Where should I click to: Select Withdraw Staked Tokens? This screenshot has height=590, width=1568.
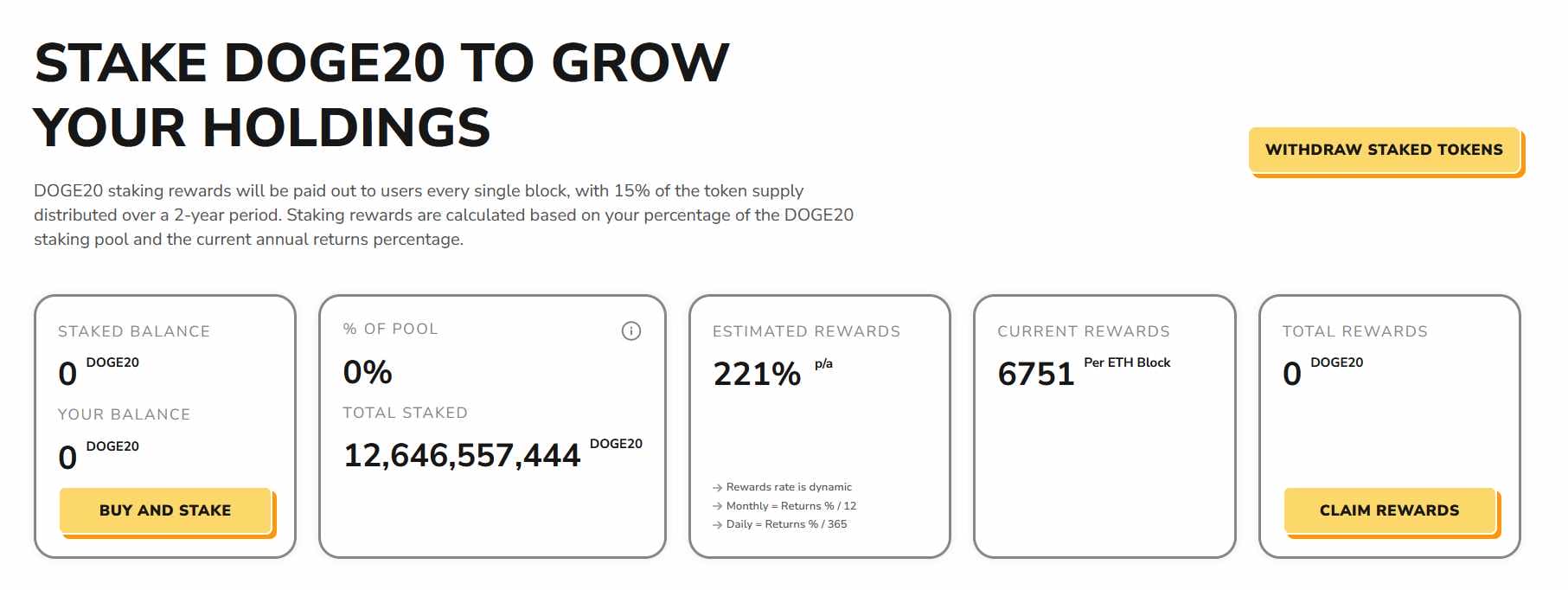pyautogui.click(x=1385, y=149)
